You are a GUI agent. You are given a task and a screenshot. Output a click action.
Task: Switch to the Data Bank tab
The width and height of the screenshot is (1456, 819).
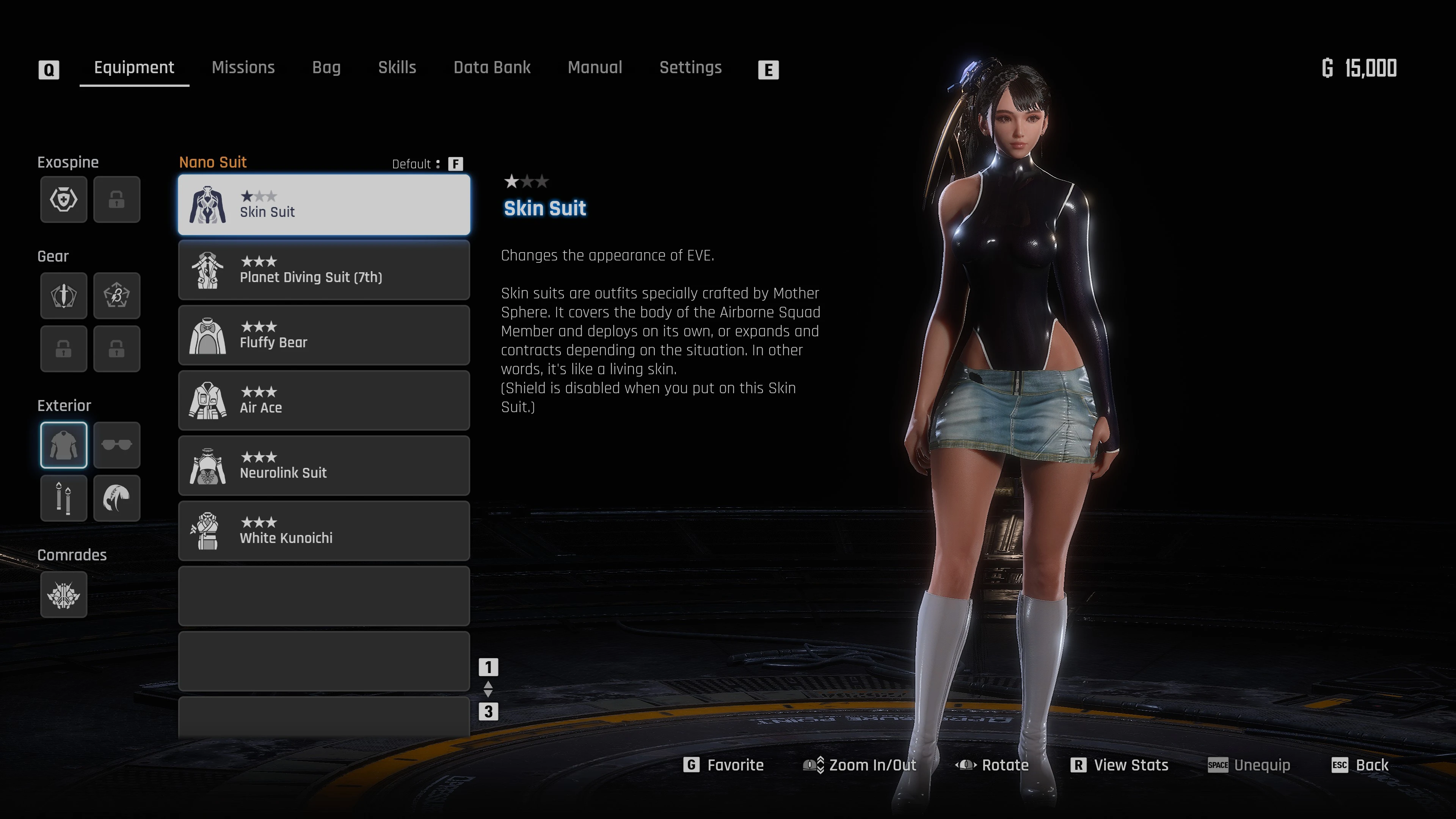click(x=492, y=67)
